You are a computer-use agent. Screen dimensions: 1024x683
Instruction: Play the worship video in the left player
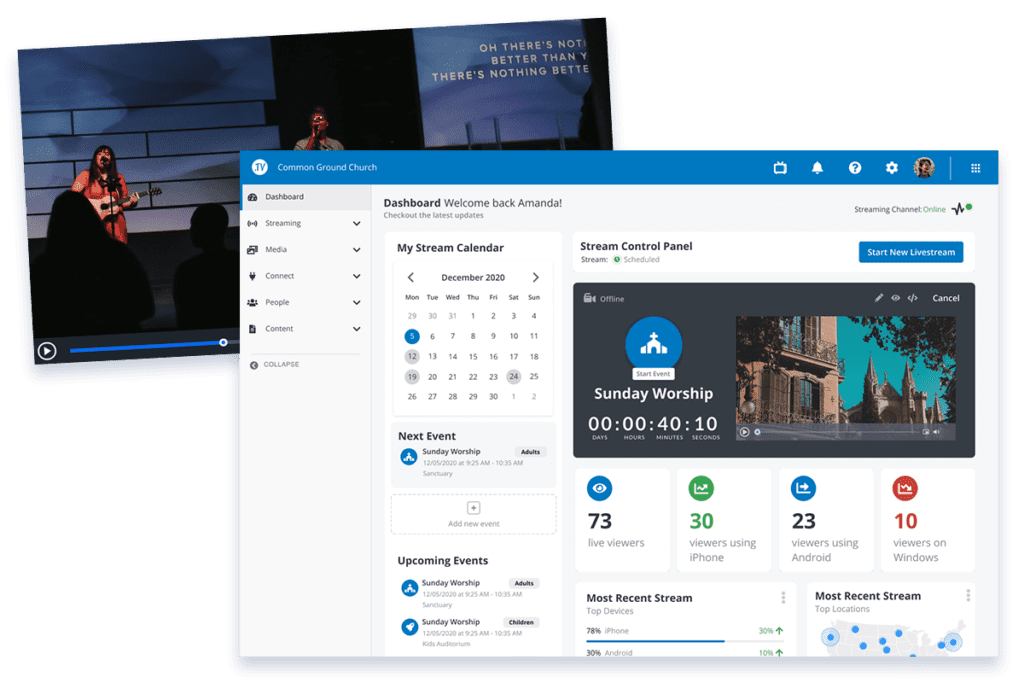pyautogui.click(x=46, y=352)
